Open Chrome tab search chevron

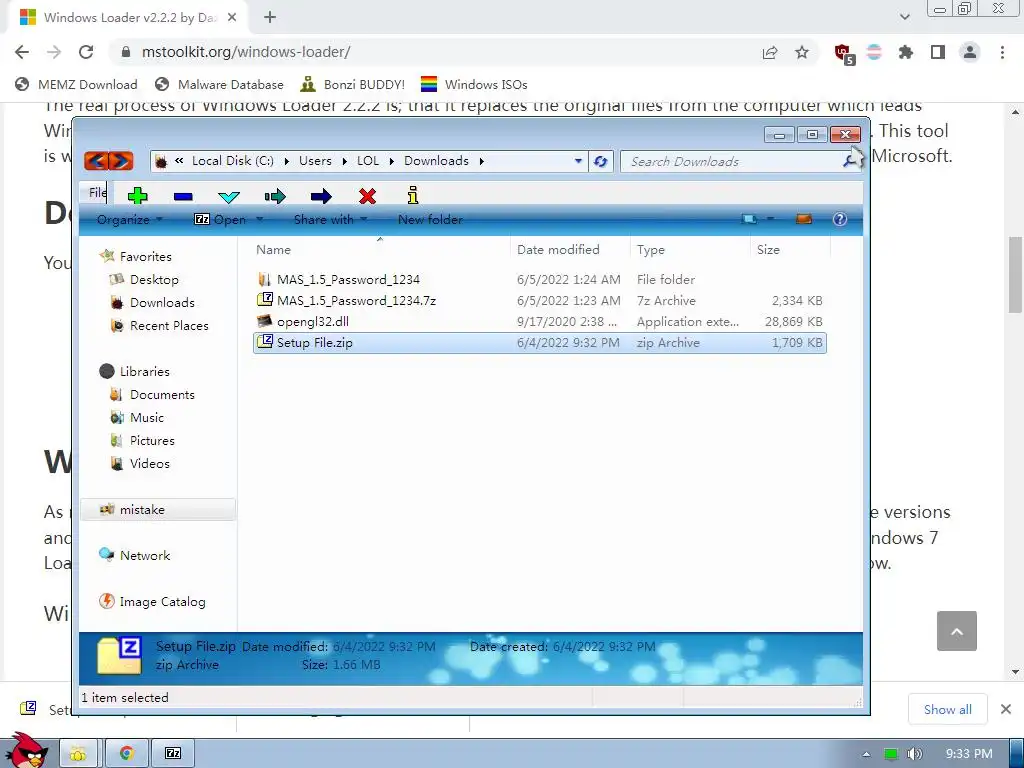pos(904,17)
